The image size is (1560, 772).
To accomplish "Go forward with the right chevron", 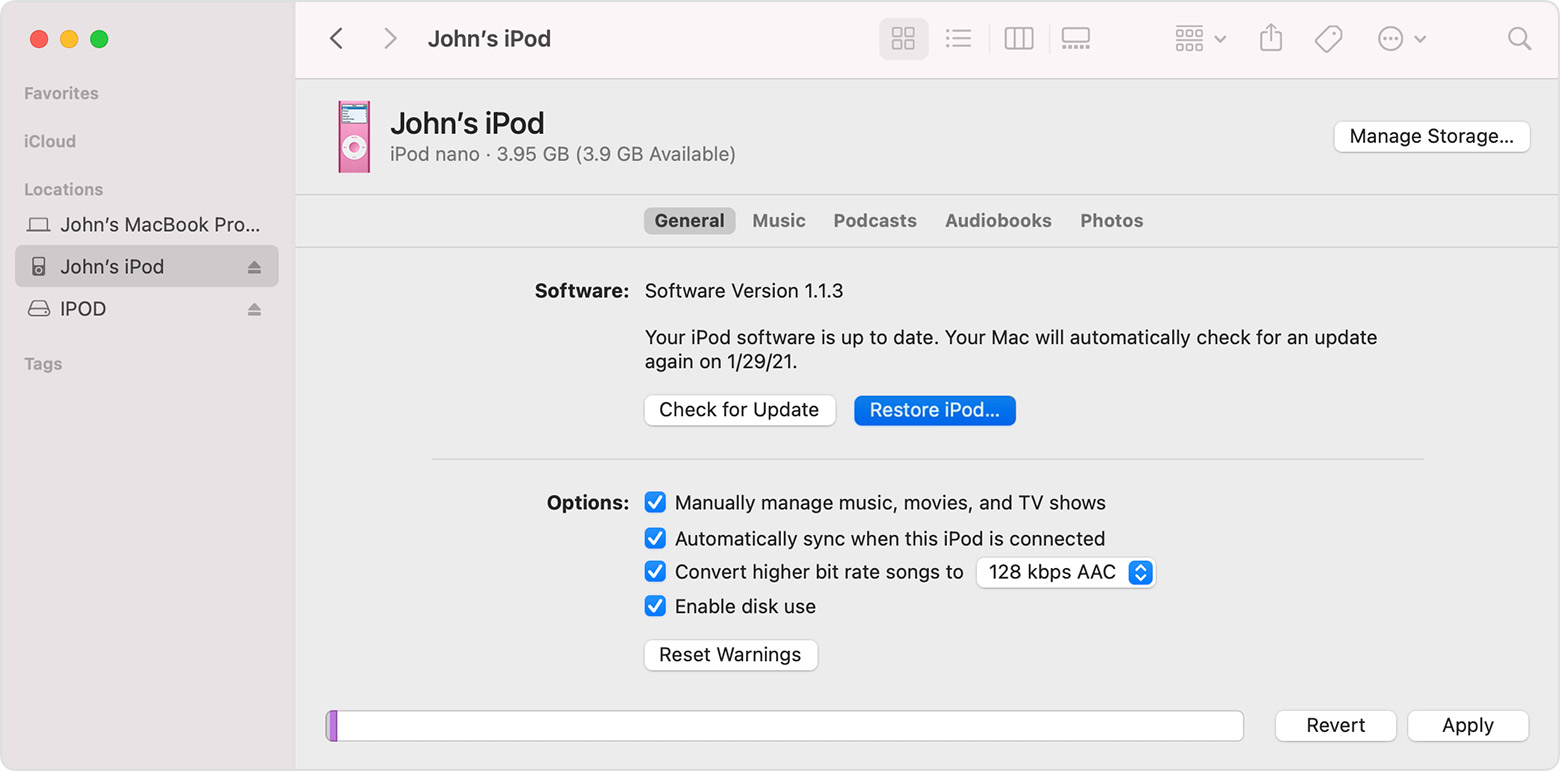I will [x=390, y=39].
